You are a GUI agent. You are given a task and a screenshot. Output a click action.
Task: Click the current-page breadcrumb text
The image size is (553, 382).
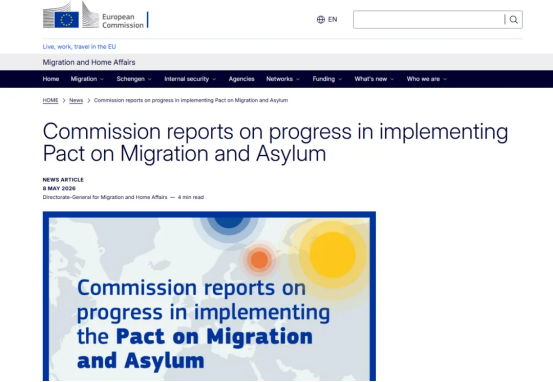191,101
